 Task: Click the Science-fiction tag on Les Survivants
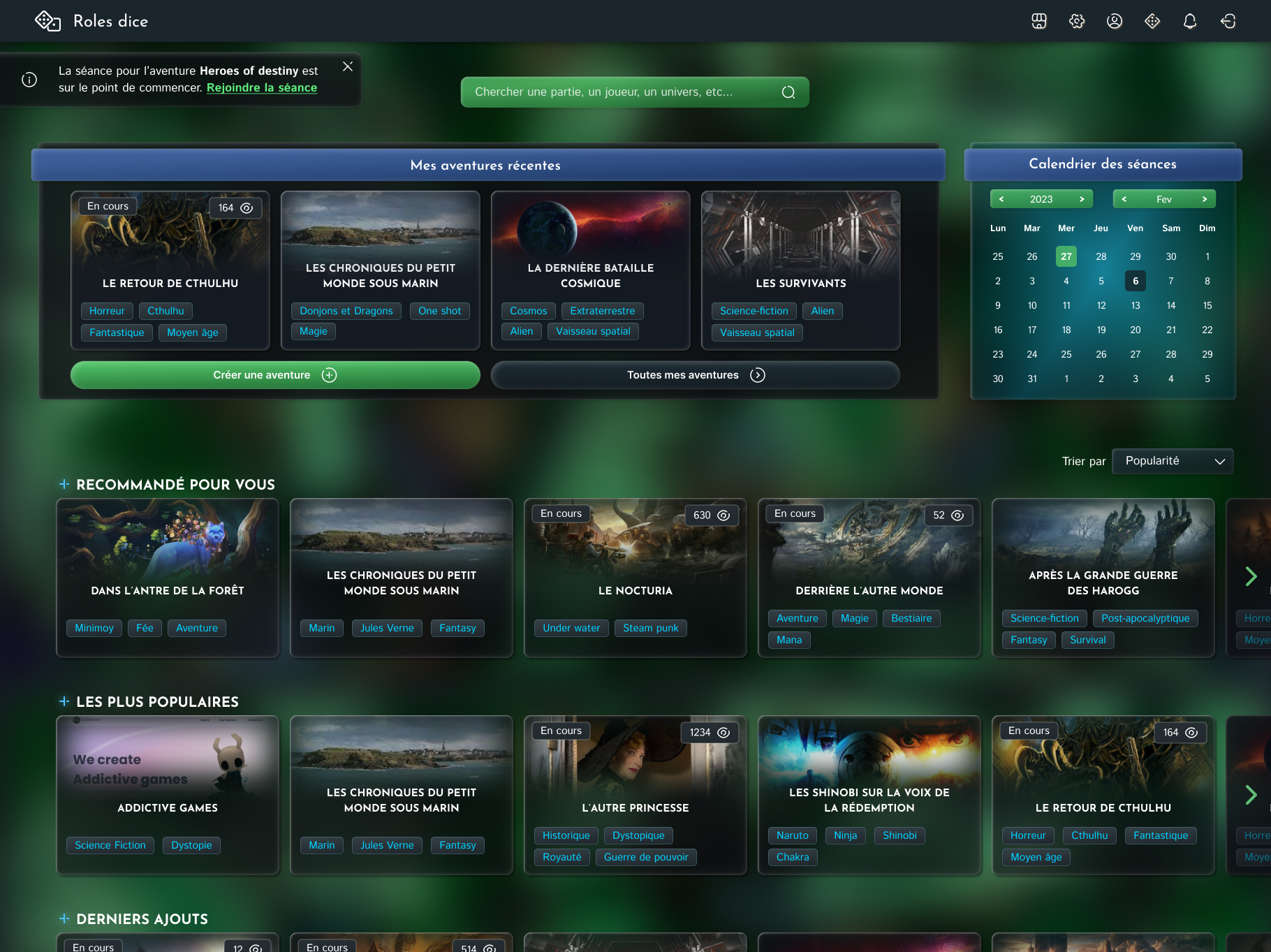click(x=754, y=311)
